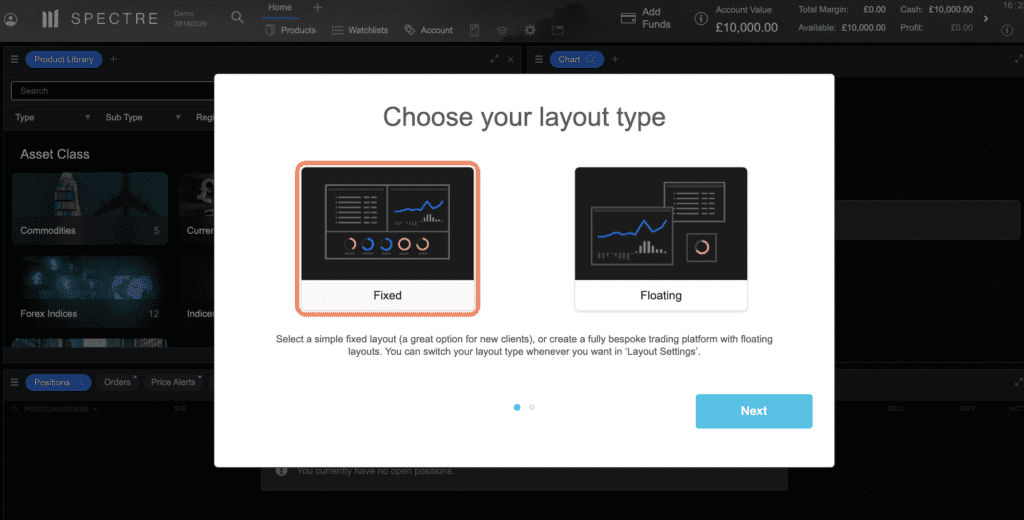The image size is (1024, 520).
Task: Switch to the Home tab
Action: tap(280, 7)
